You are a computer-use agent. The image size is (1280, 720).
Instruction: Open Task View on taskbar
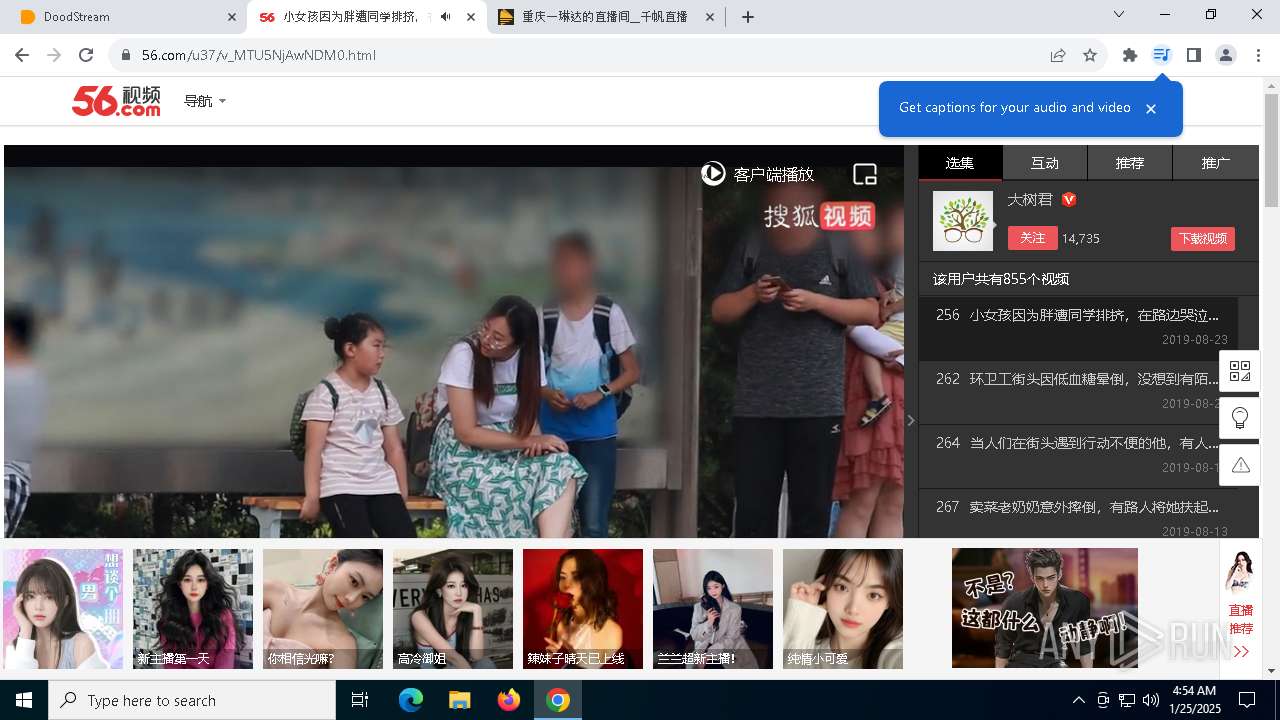pos(360,700)
